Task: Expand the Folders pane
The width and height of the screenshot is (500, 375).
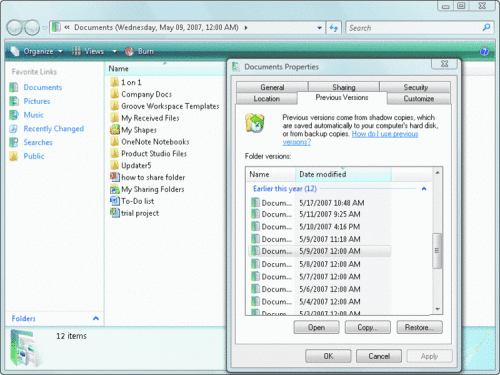Action: click(96, 318)
